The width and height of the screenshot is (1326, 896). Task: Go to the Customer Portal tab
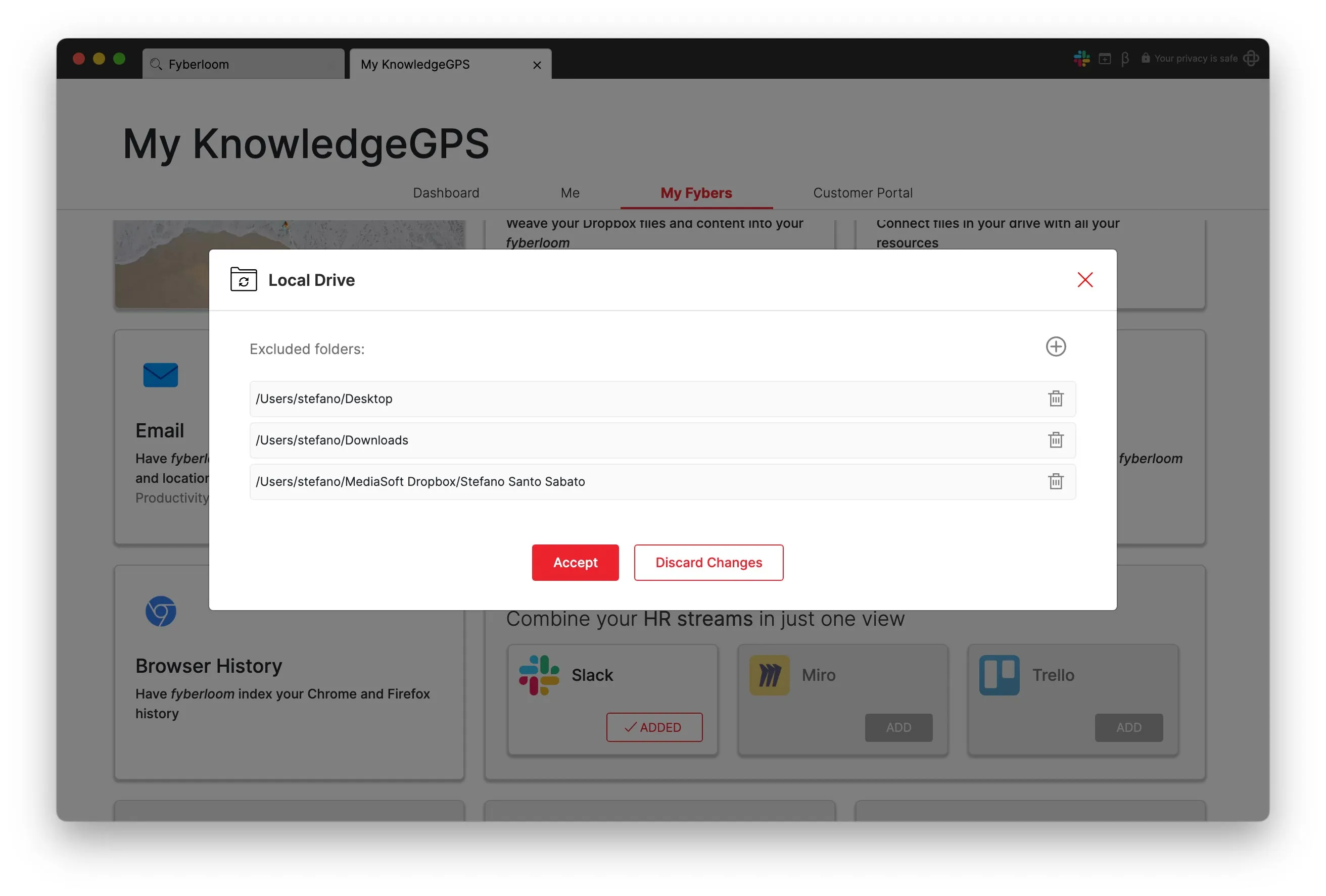pos(862,193)
